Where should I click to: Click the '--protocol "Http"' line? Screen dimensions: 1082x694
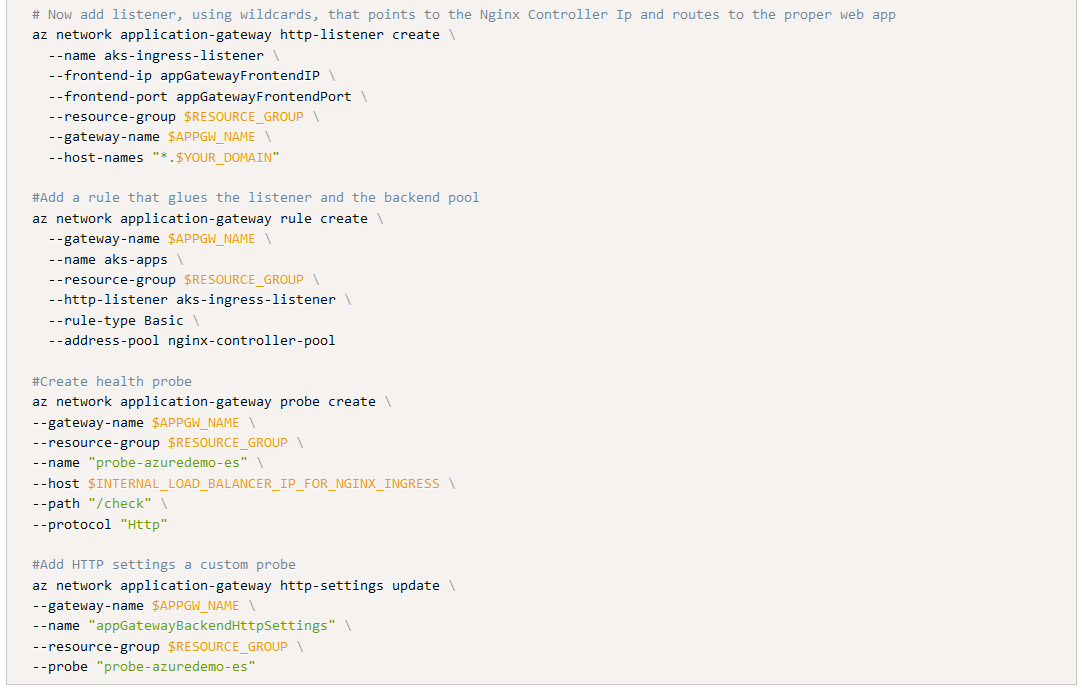pos(100,524)
